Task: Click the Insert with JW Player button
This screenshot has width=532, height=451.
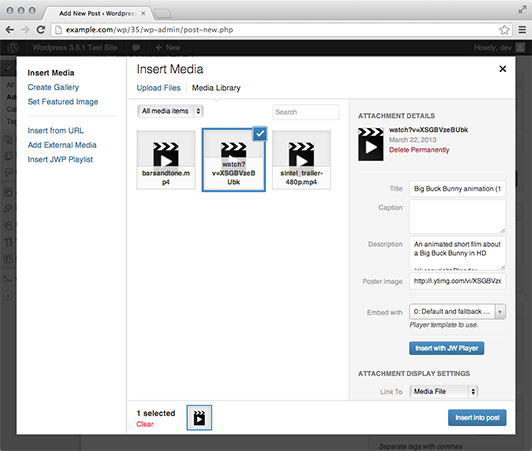Action: click(446, 348)
